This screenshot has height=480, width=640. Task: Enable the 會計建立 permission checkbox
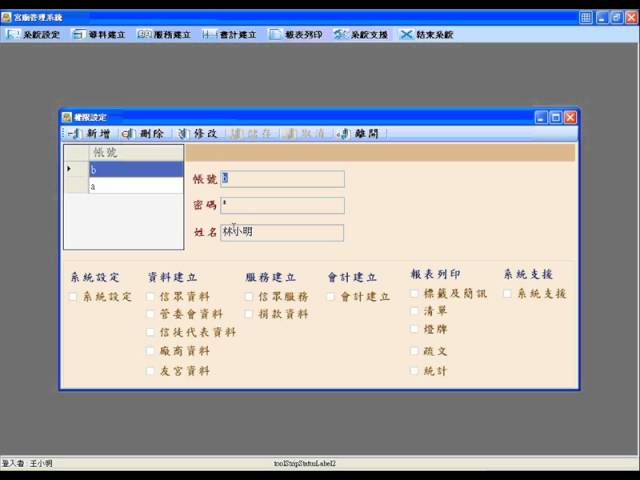click(331, 297)
